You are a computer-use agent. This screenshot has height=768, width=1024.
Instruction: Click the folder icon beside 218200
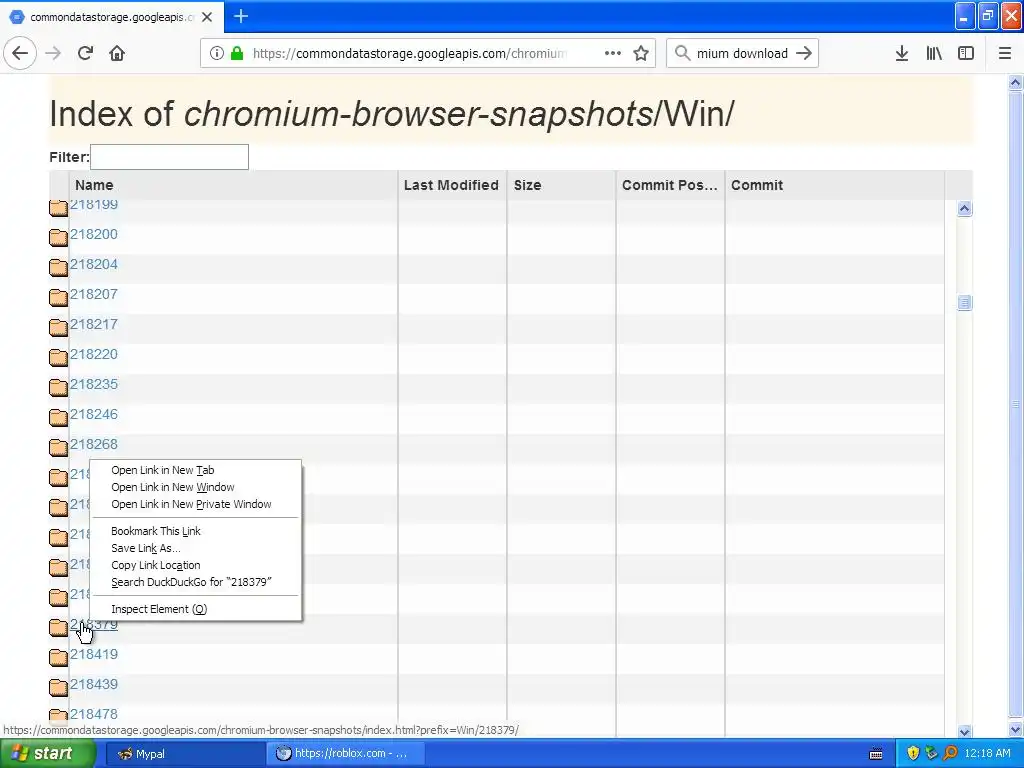[58, 237]
